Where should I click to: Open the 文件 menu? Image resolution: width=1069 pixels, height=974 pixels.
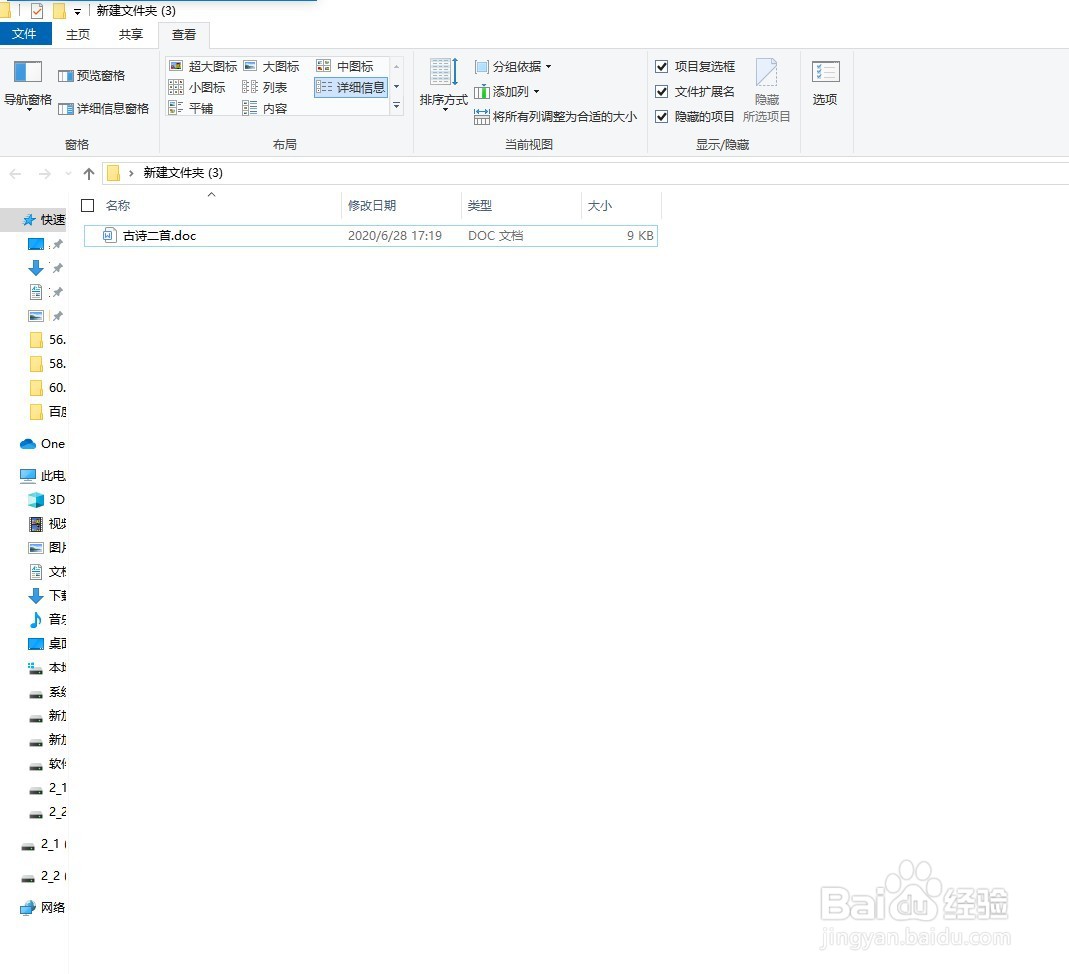(26, 33)
